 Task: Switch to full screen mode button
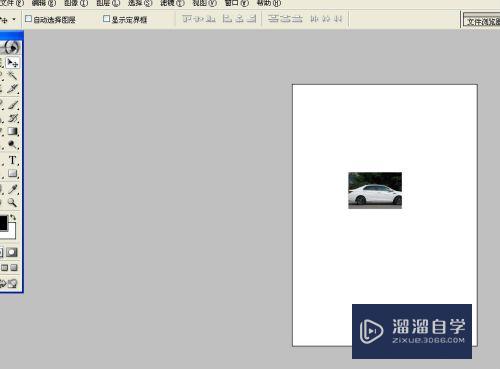[x=14, y=267]
